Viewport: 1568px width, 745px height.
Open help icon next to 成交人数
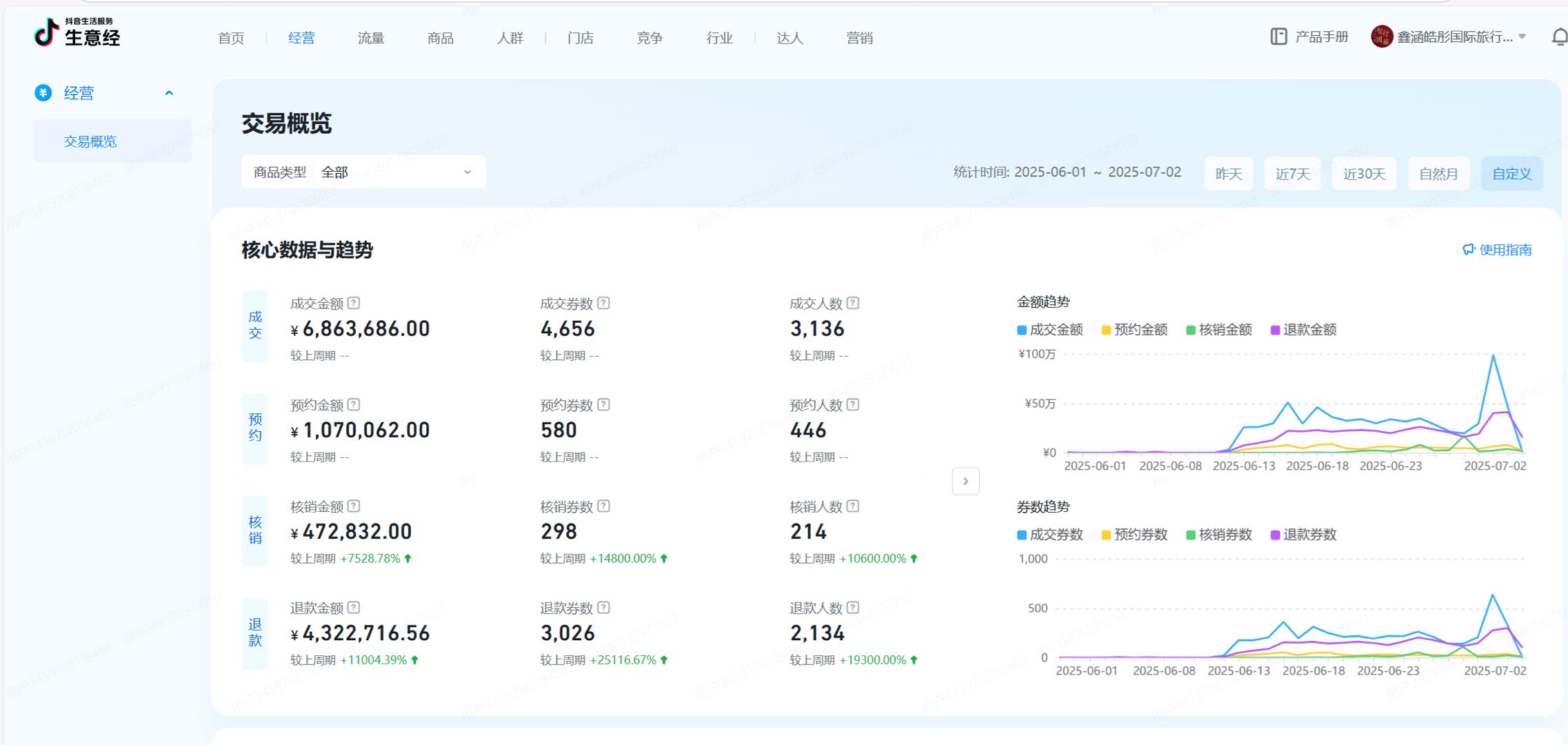(853, 303)
